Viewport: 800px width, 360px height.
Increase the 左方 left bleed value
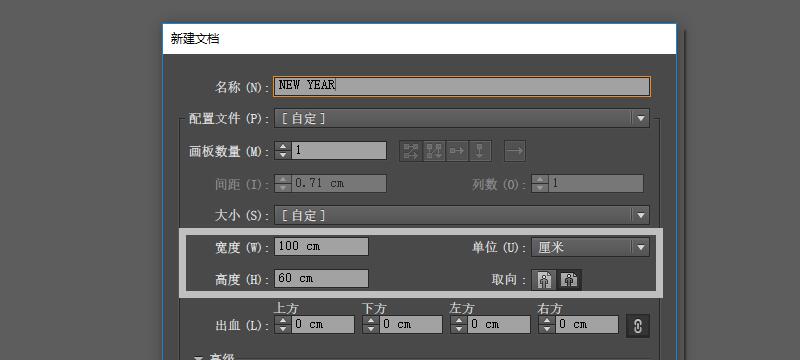(x=459, y=320)
